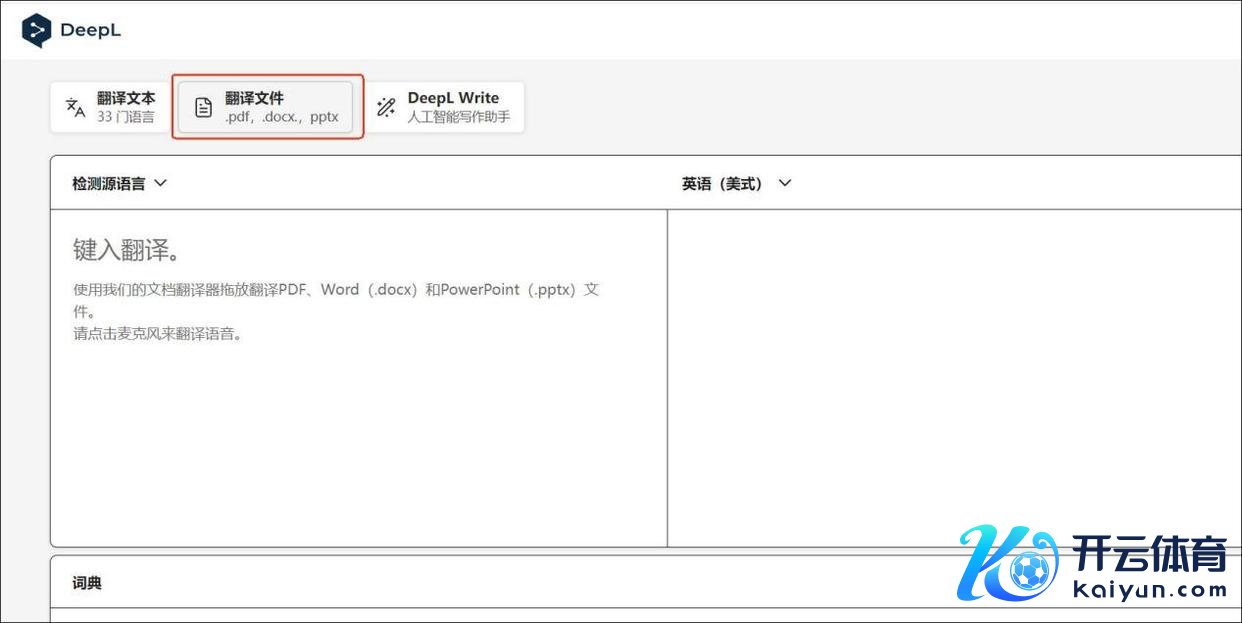Click the 33 门语言 subtitle
This screenshot has height=623, width=1242.
click(x=126, y=117)
